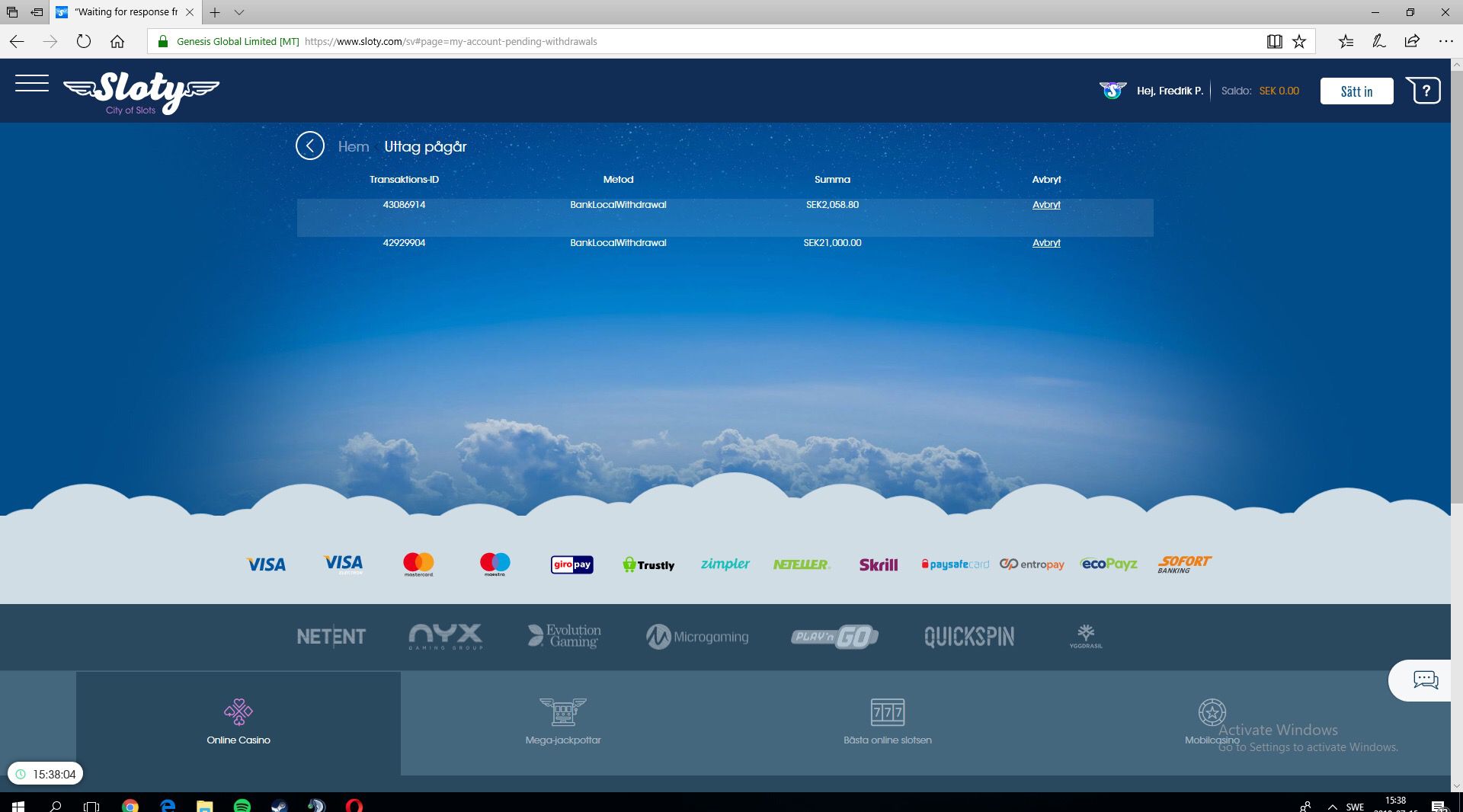The height and width of the screenshot is (812, 1463).
Task: Open Spotify from the taskbar
Action: tap(242, 805)
